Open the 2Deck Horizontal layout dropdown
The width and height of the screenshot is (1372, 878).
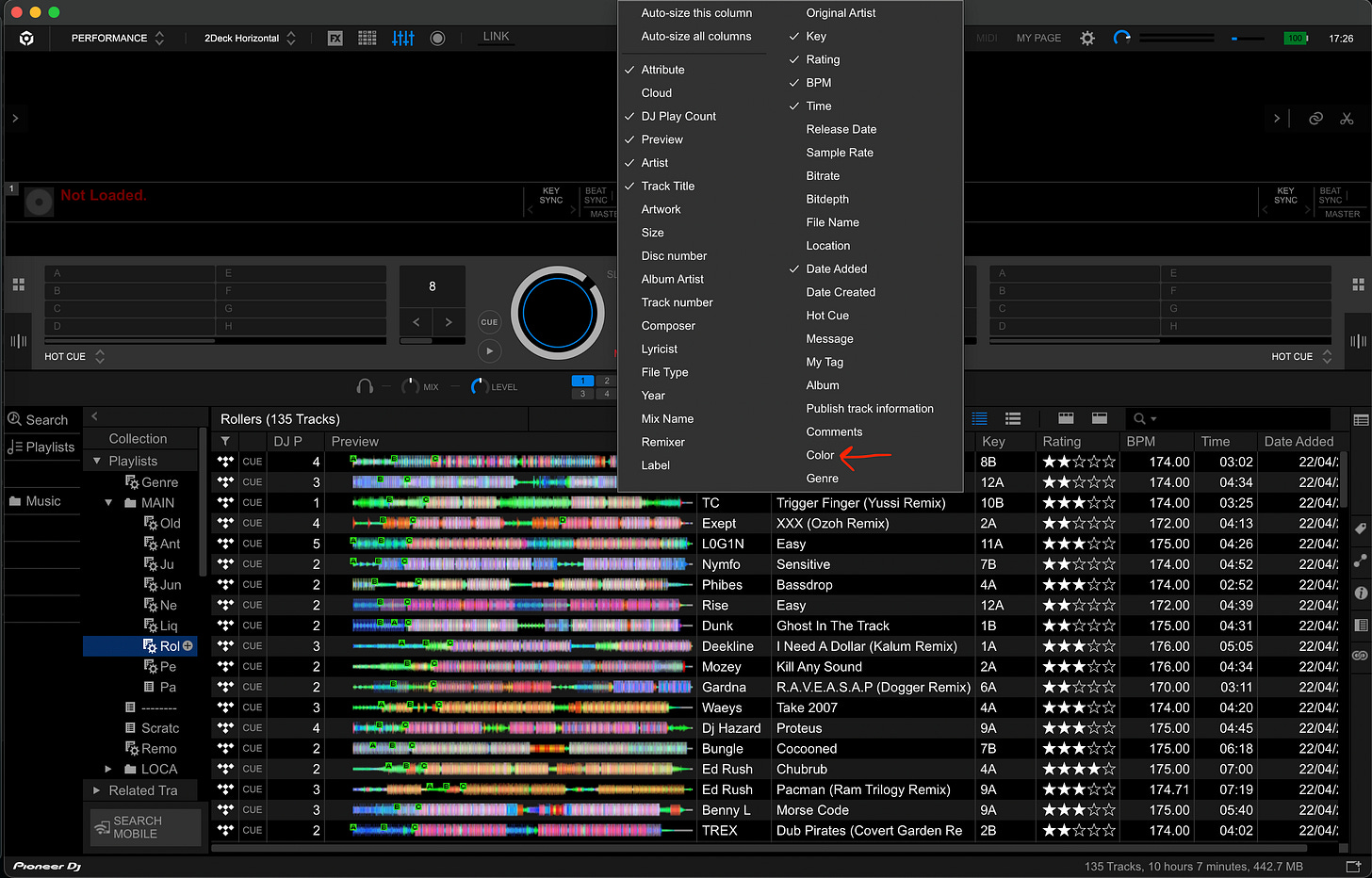(x=250, y=39)
